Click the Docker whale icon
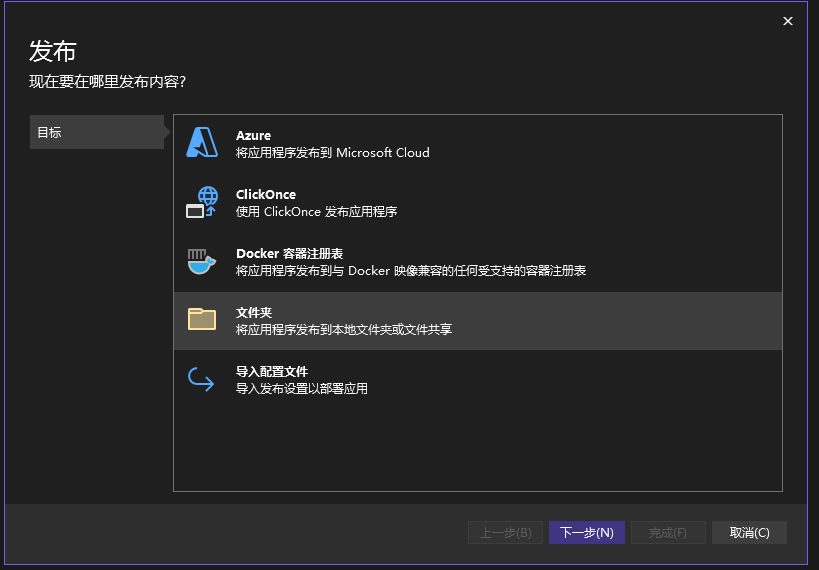The image size is (819, 570). [202, 261]
